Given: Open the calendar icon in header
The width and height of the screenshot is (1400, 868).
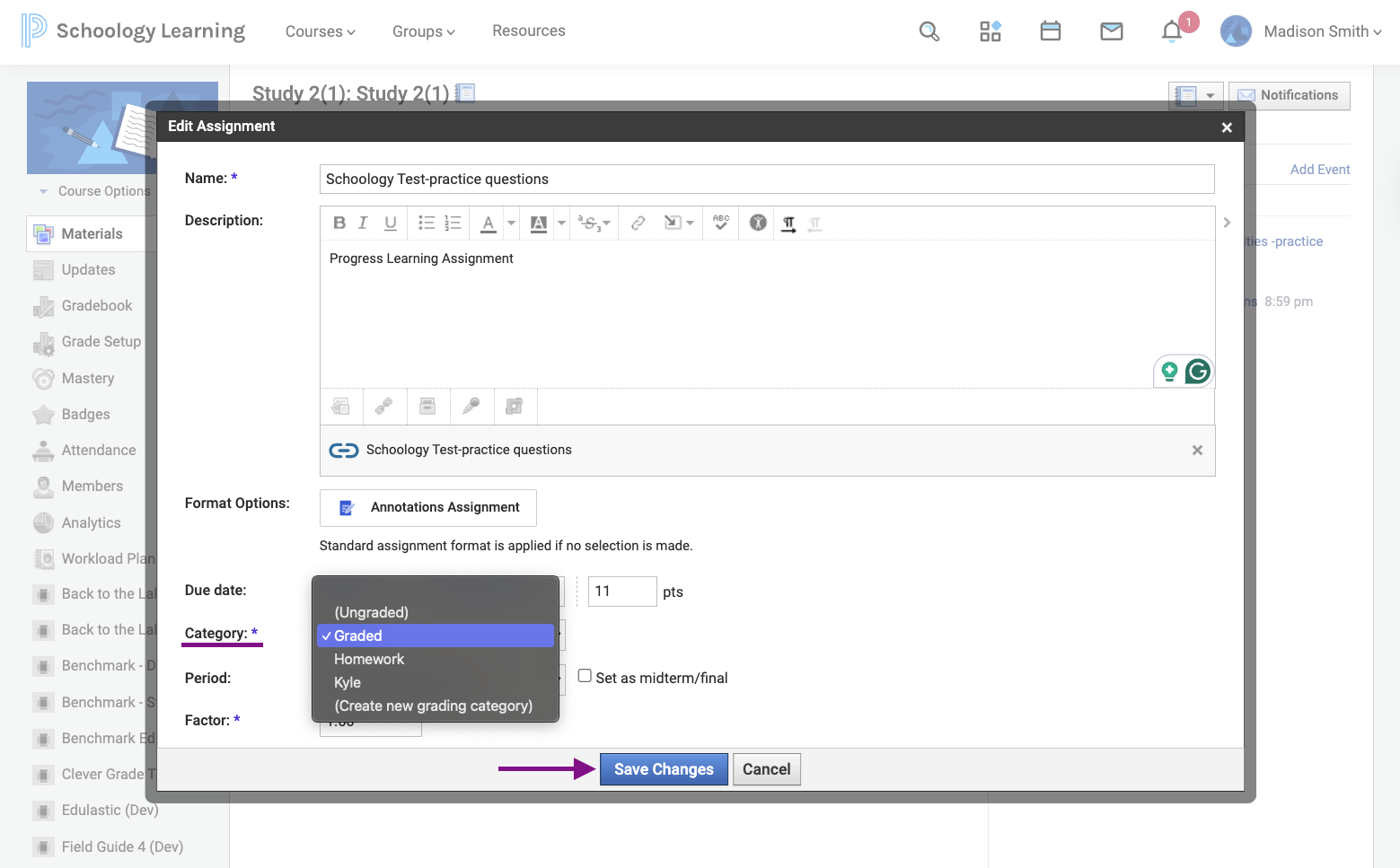Looking at the screenshot, I should tap(1051, 31).
